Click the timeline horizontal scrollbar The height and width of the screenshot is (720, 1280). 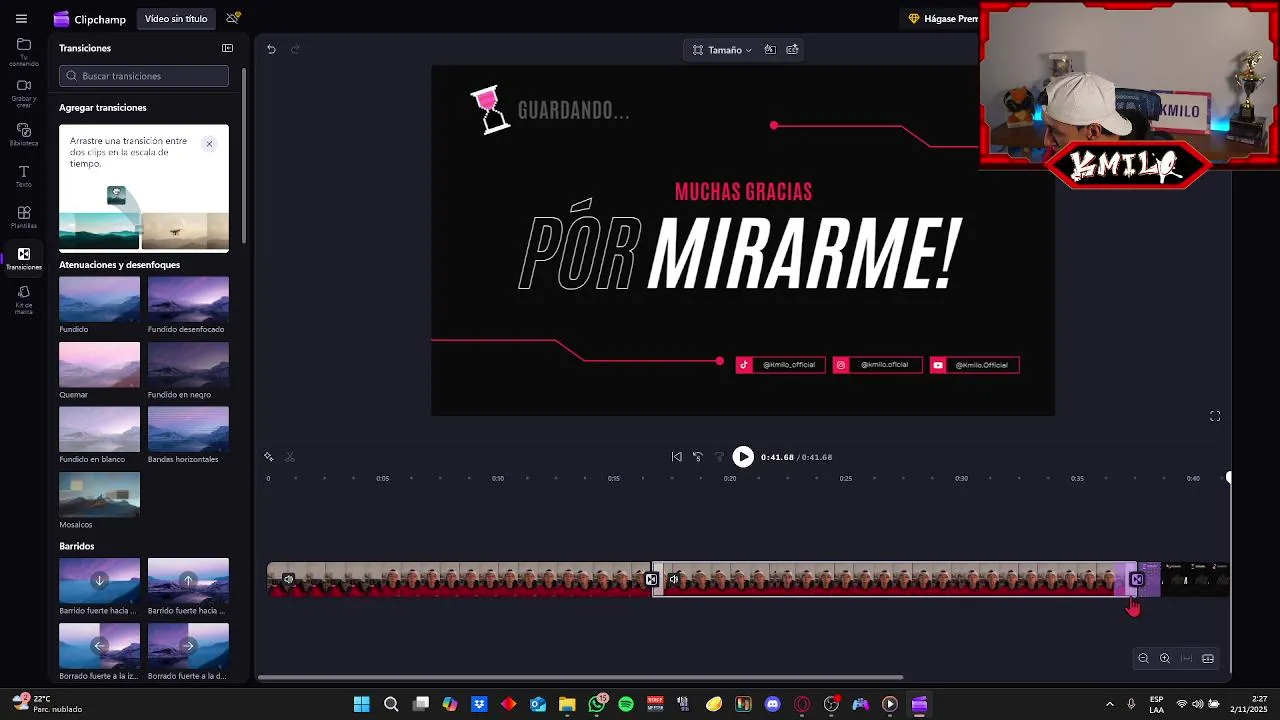click(x=581, y=677)
